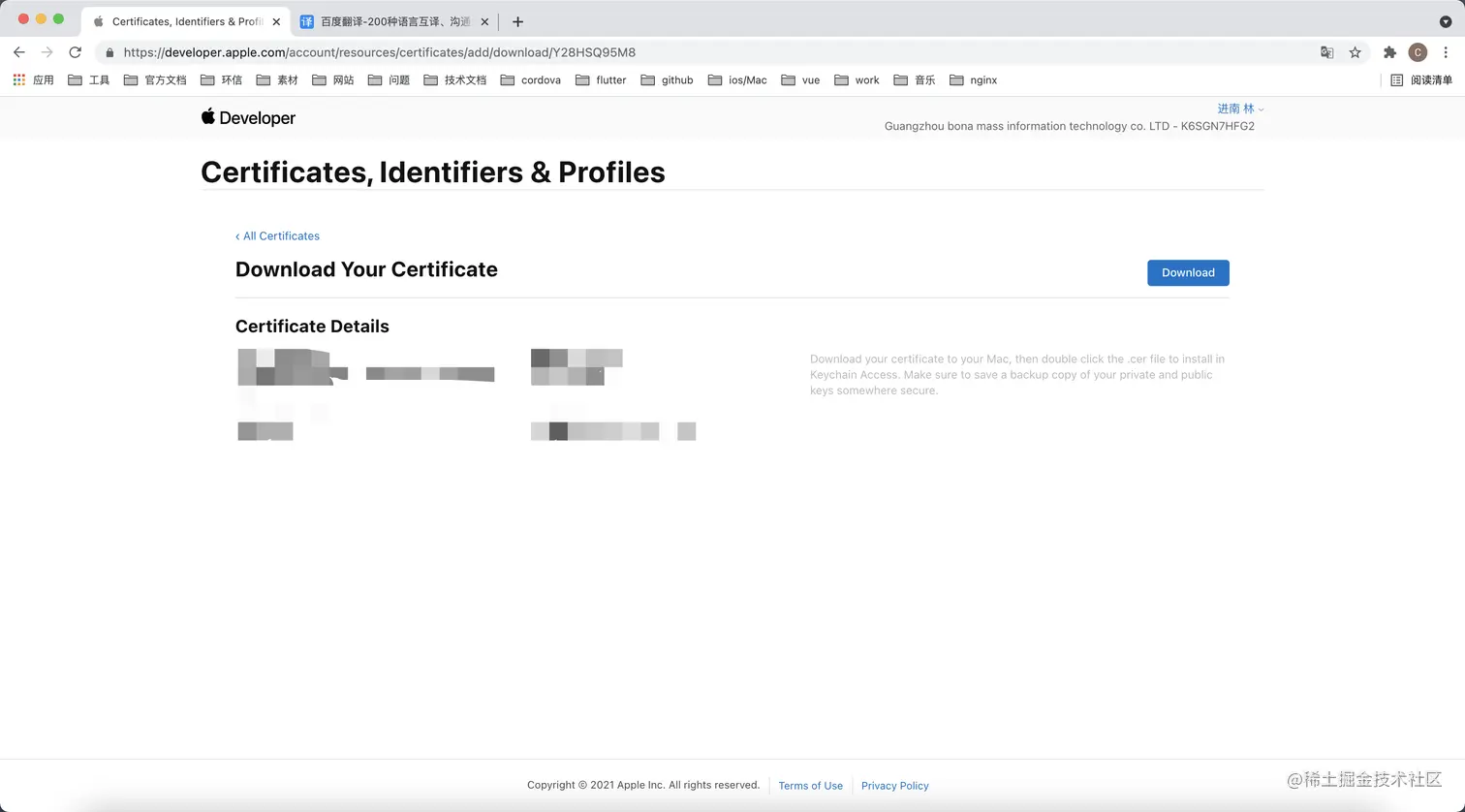
Task: Click the Guangzhou bona mass team name
Action: [x=1070, y=126]
